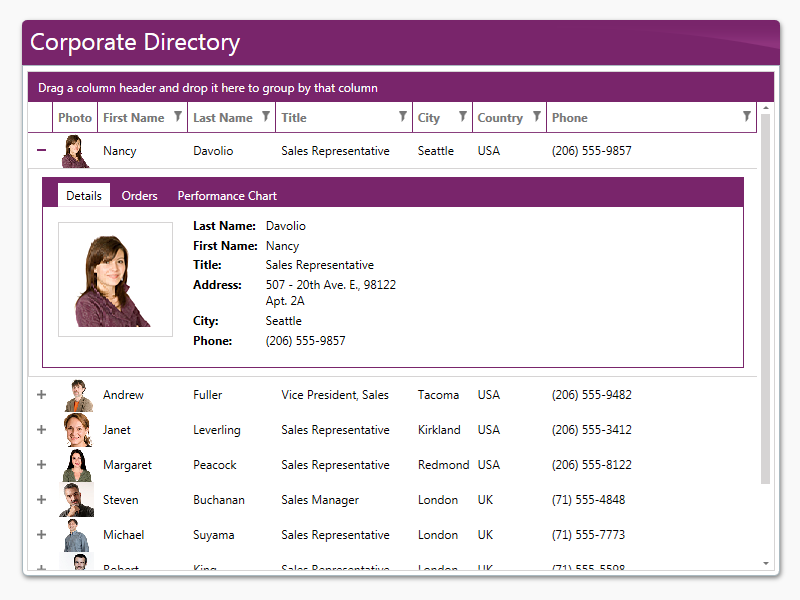Open the Phone column filter funnel
Screen dimensions: 800x600
[746, 117]
